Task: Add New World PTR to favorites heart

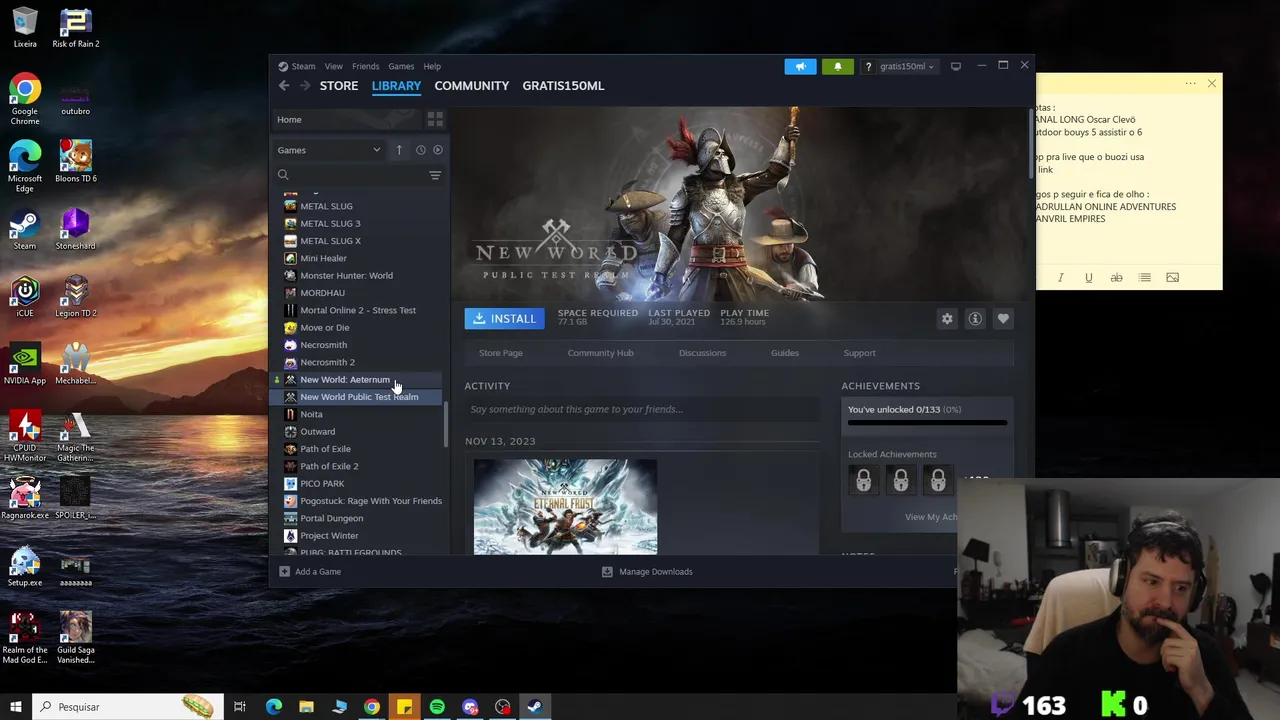Action: pyautogui.click(x=1003, y=318)
